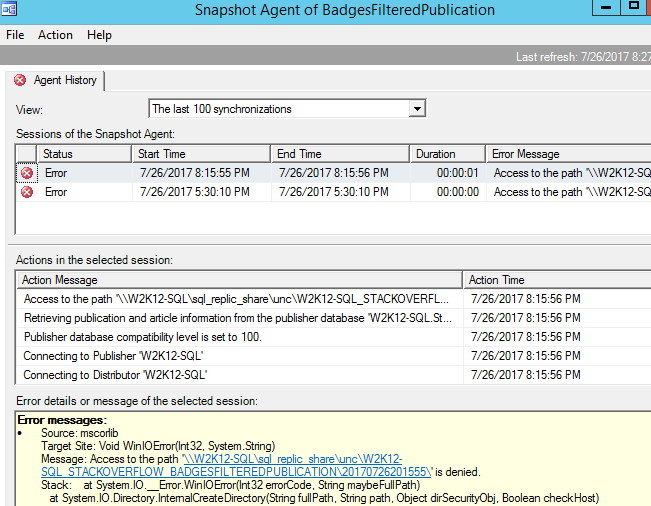Click the error icon in the 5:30:10 PM session row
The width and height of the screenshot is (651, 506).
point(27,192)
